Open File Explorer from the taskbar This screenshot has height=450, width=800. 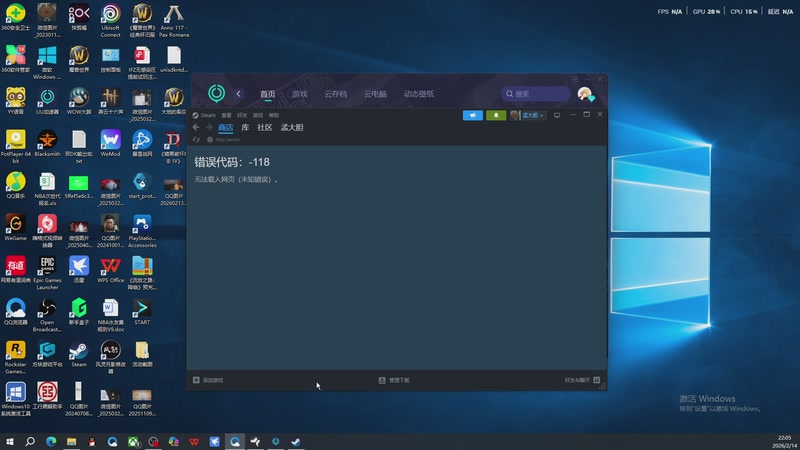click(x=71, y=442)
